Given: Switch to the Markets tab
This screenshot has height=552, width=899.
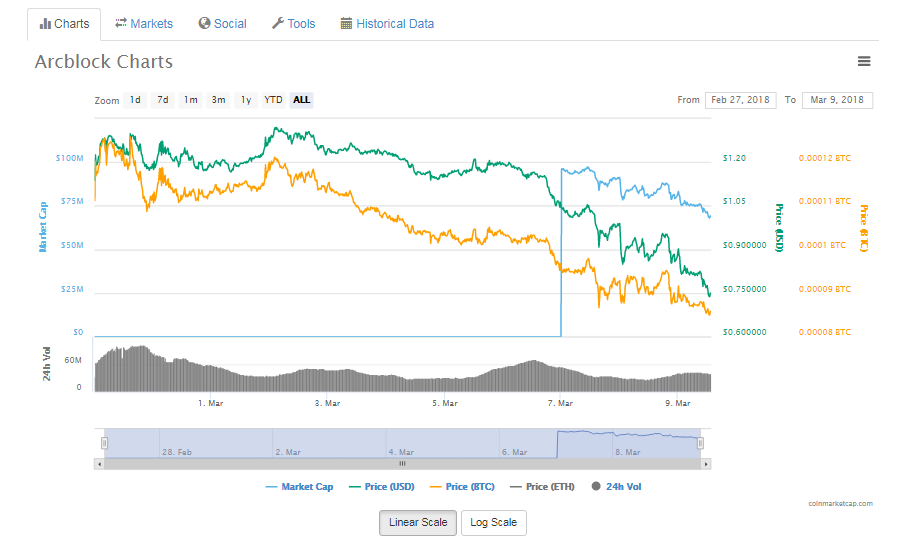Looking at the screenshot, I should tap(144, 24).
